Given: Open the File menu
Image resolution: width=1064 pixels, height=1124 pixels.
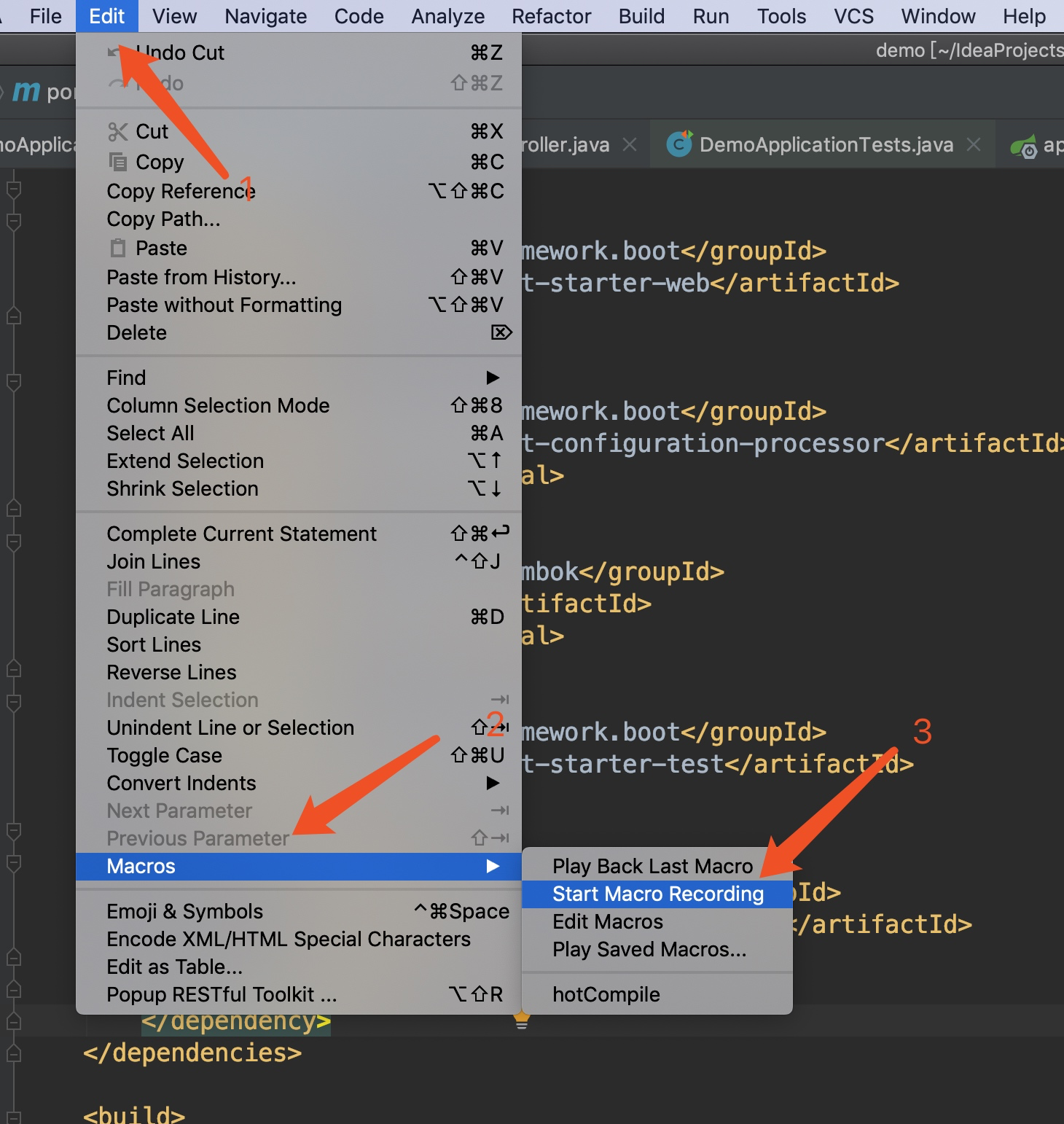Looking at the screenshot, I should [46, 16].
